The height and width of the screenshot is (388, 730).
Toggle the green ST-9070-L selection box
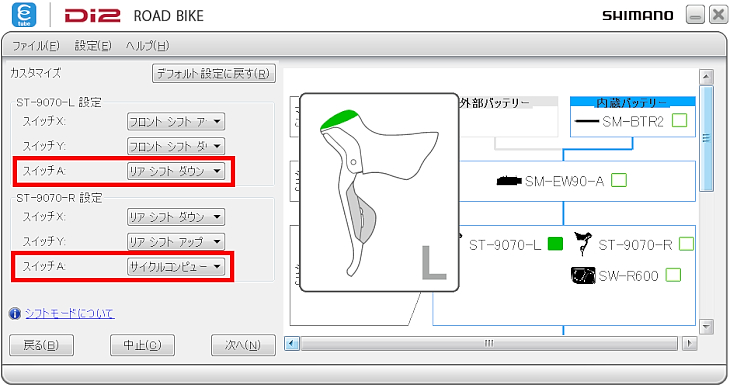click(555, 244)
